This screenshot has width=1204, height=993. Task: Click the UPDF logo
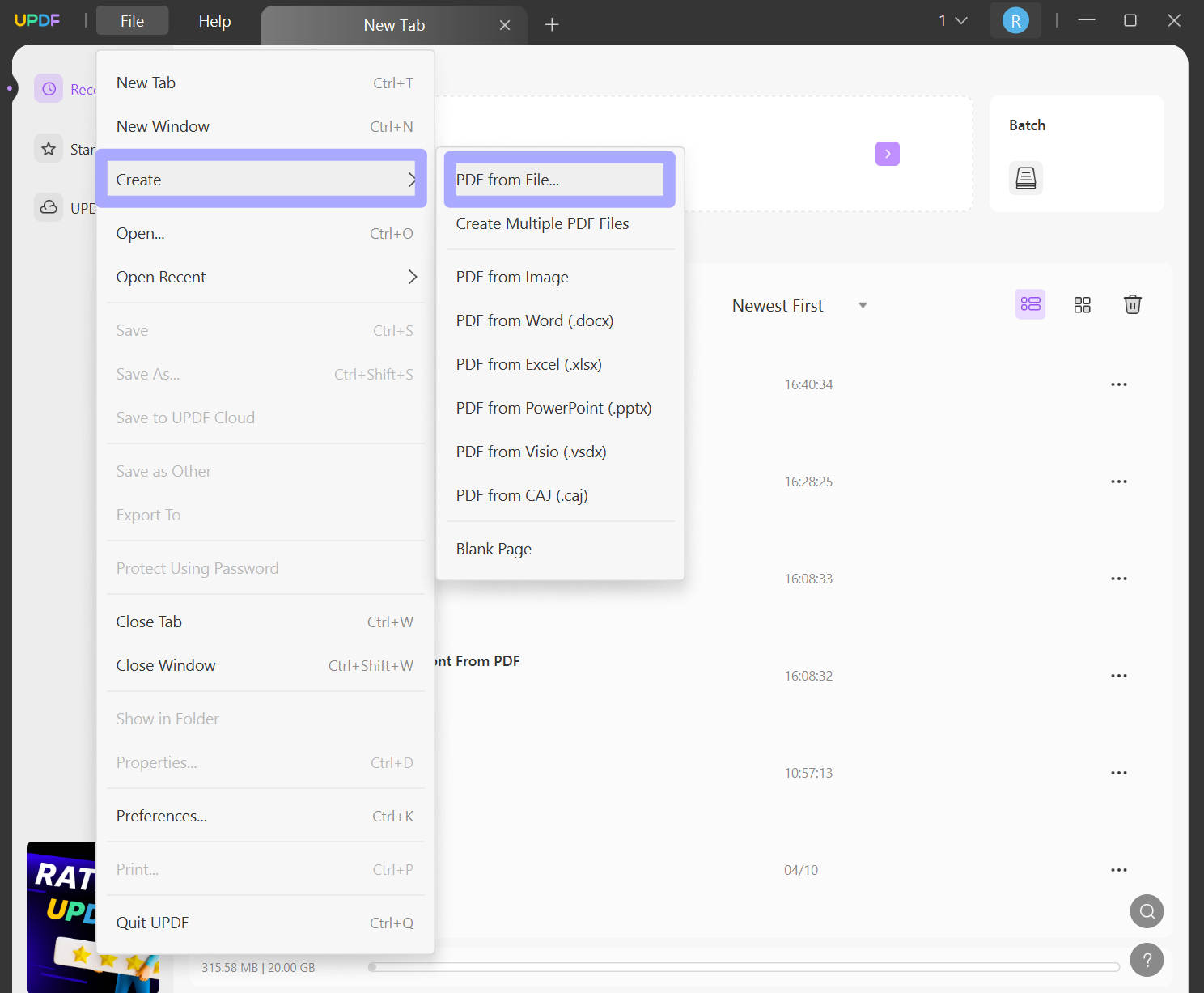37,20
